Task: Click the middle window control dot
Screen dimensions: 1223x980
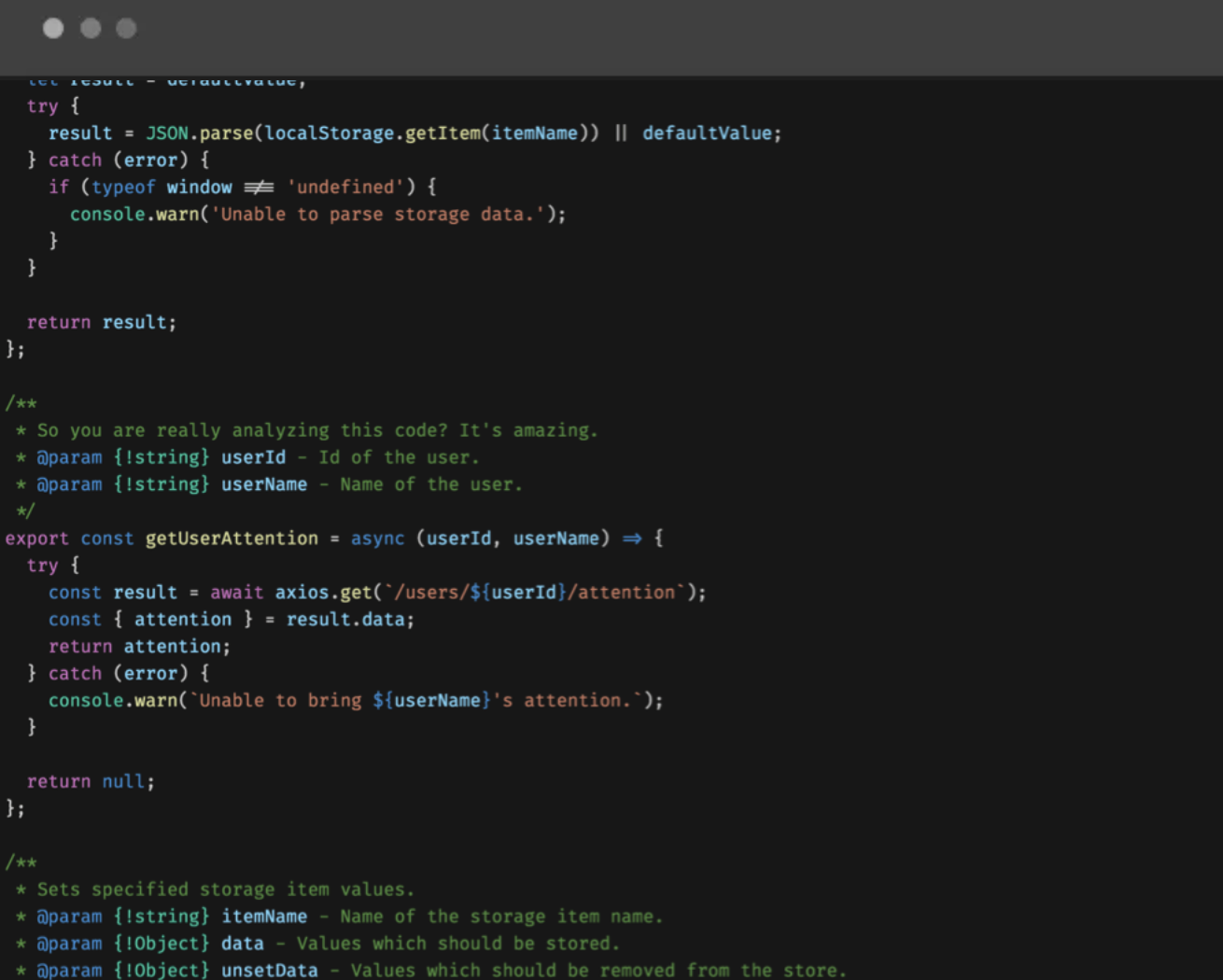Action: (91, 29)
